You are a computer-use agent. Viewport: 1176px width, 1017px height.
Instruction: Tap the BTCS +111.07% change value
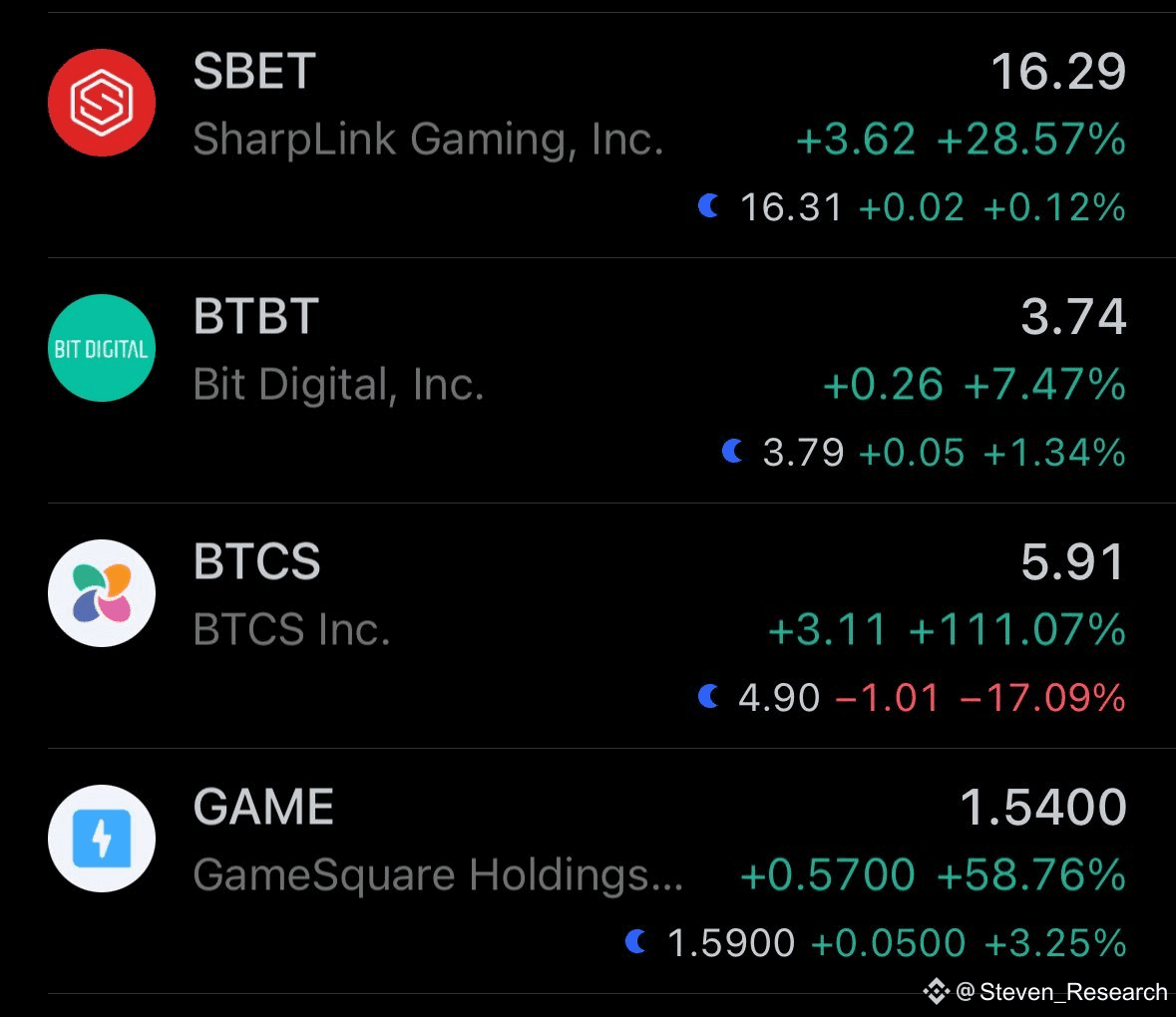(1017, 630)
